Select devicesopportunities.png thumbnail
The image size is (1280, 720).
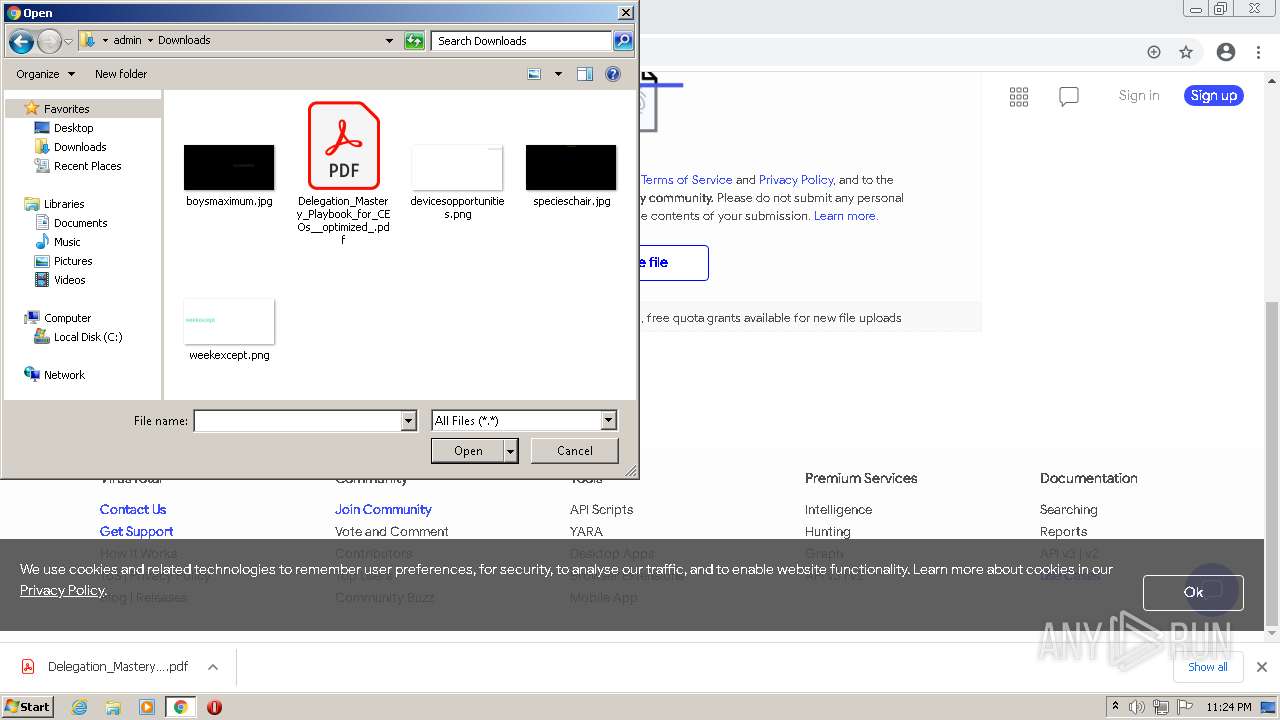(457, 167)
